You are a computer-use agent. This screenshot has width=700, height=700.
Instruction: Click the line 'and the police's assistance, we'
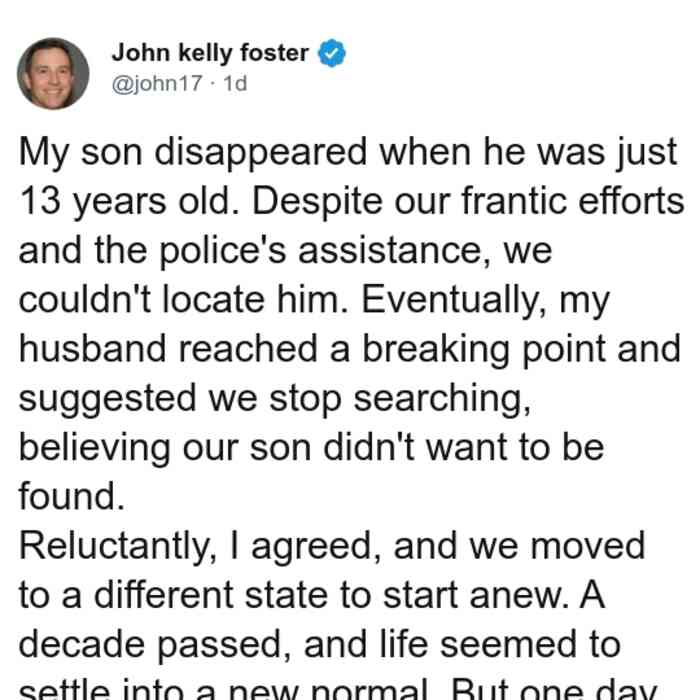click(285, 250)
